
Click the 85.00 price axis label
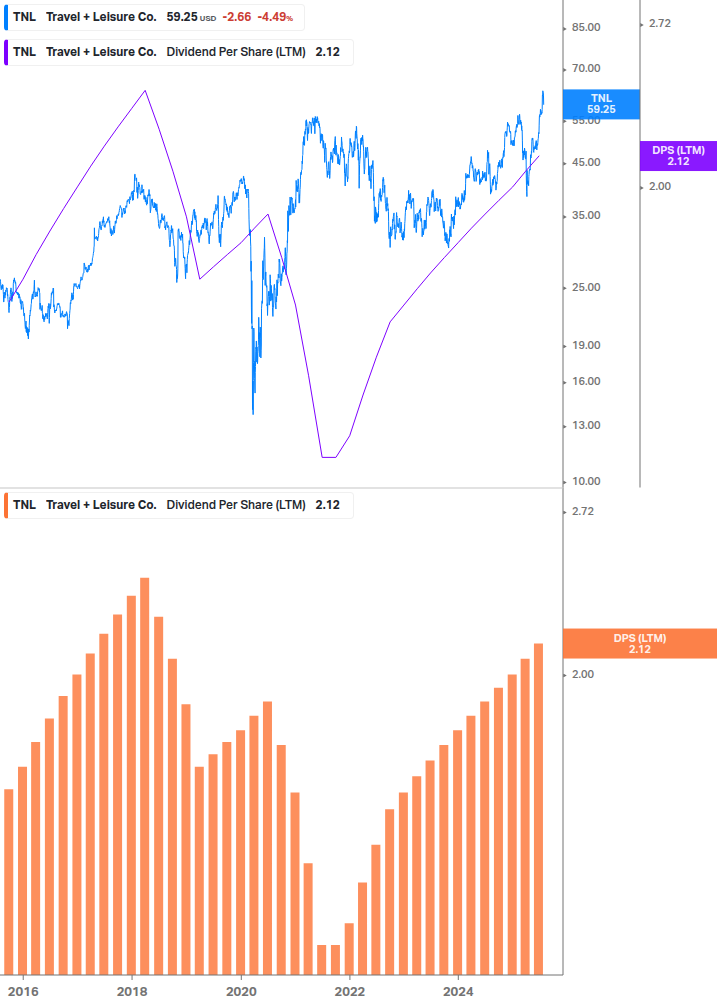tap(586, 28)
